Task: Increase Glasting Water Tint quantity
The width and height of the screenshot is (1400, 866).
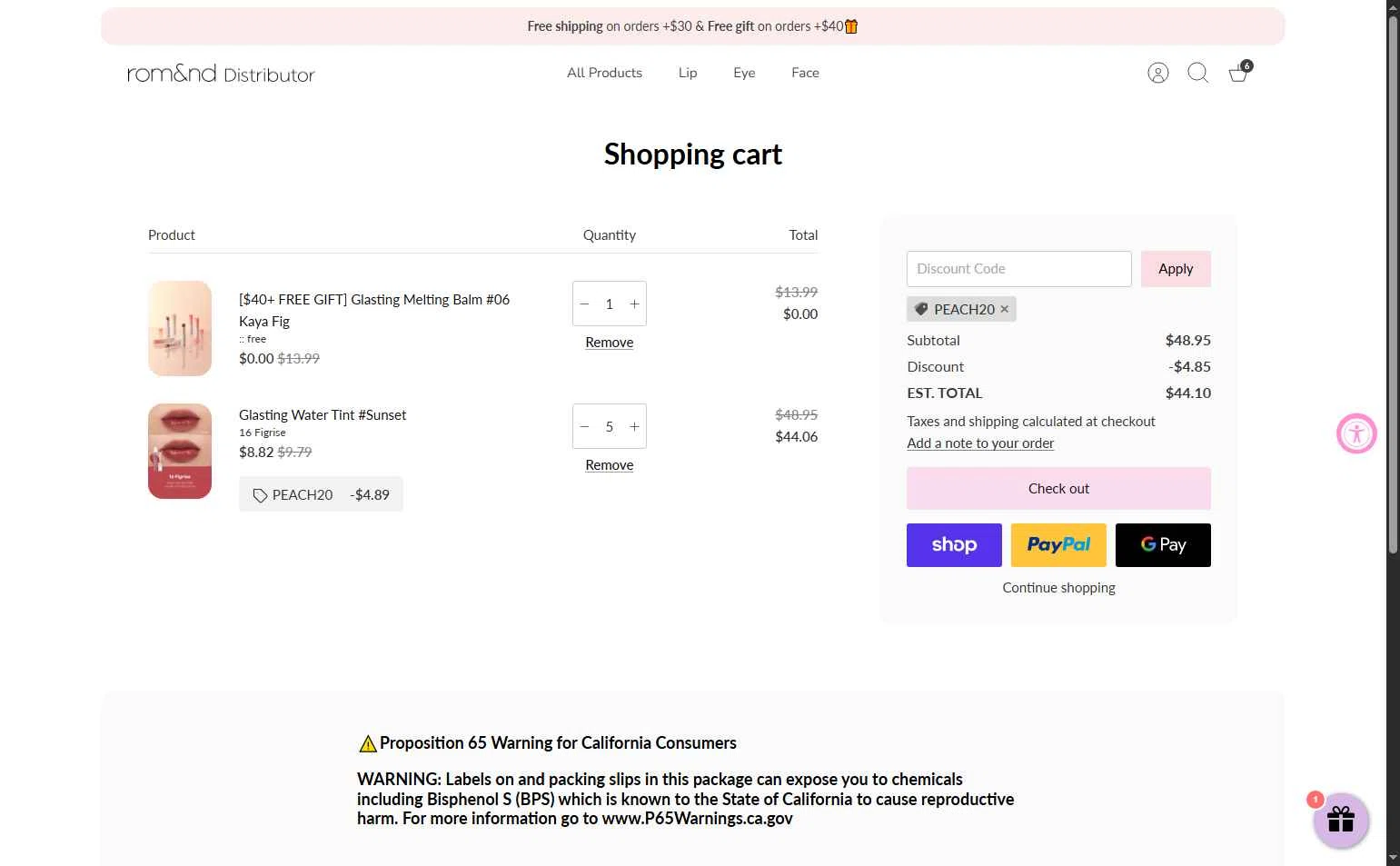Action: [634, 426]
